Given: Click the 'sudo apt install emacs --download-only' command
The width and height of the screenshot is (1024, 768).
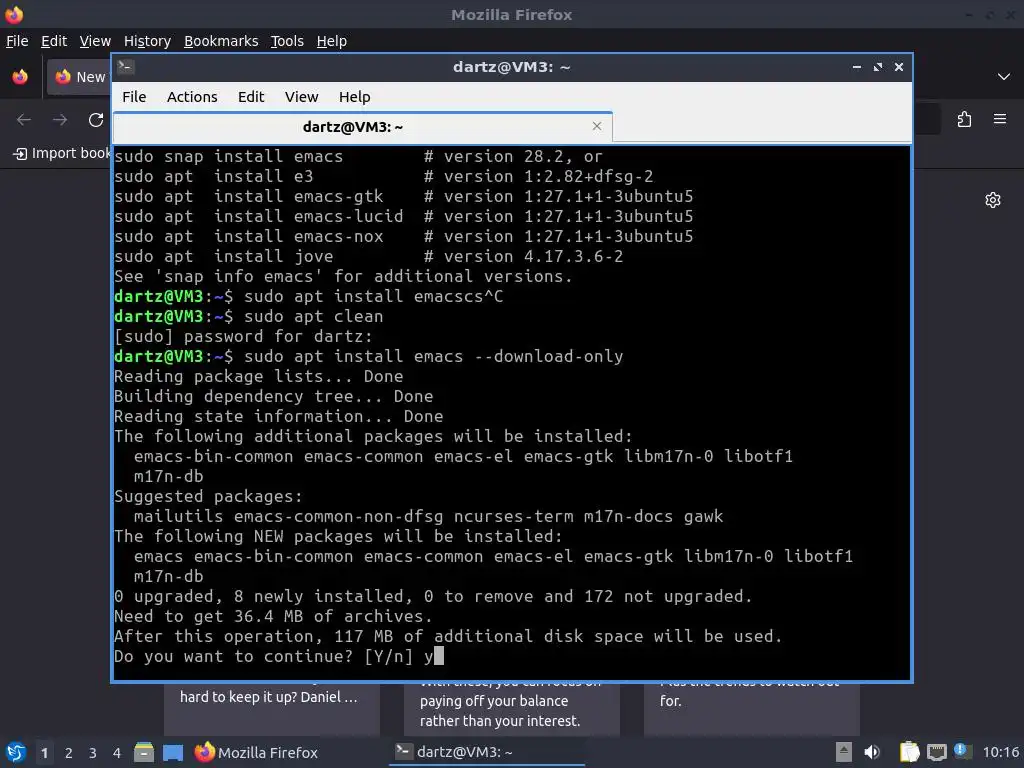Looking at the screenshot, I should click(434, 356).
